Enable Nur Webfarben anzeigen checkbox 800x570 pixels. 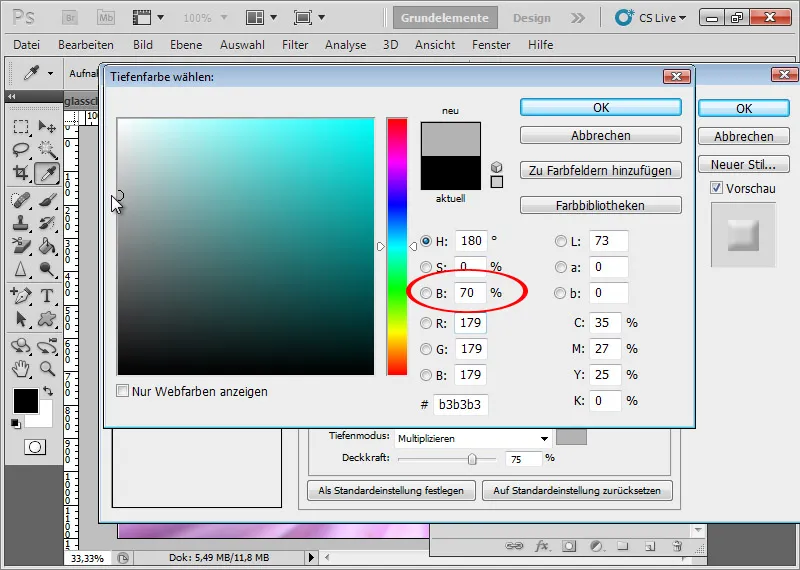[x=122, y=391]
